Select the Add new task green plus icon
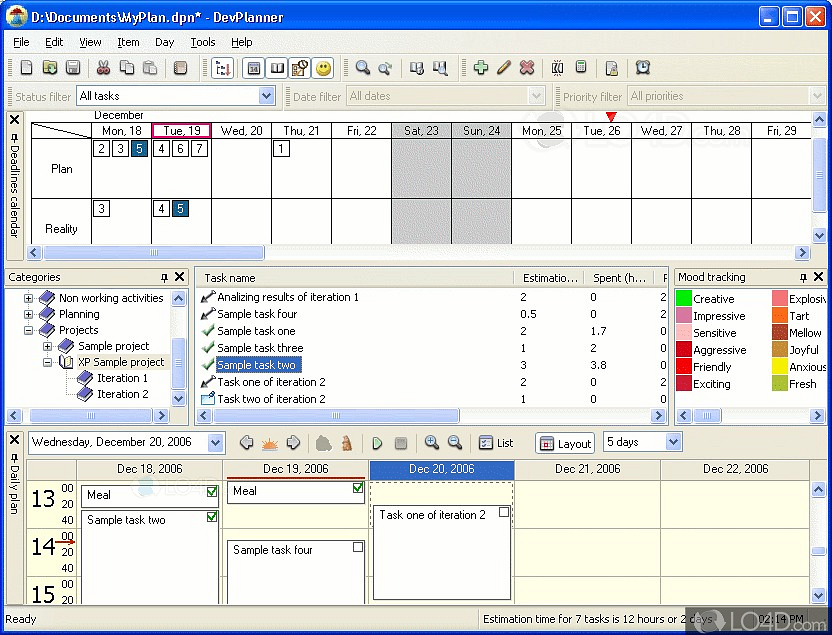This screenshot has height=635, width=832. pyautogui.click(x=481, y=68)
